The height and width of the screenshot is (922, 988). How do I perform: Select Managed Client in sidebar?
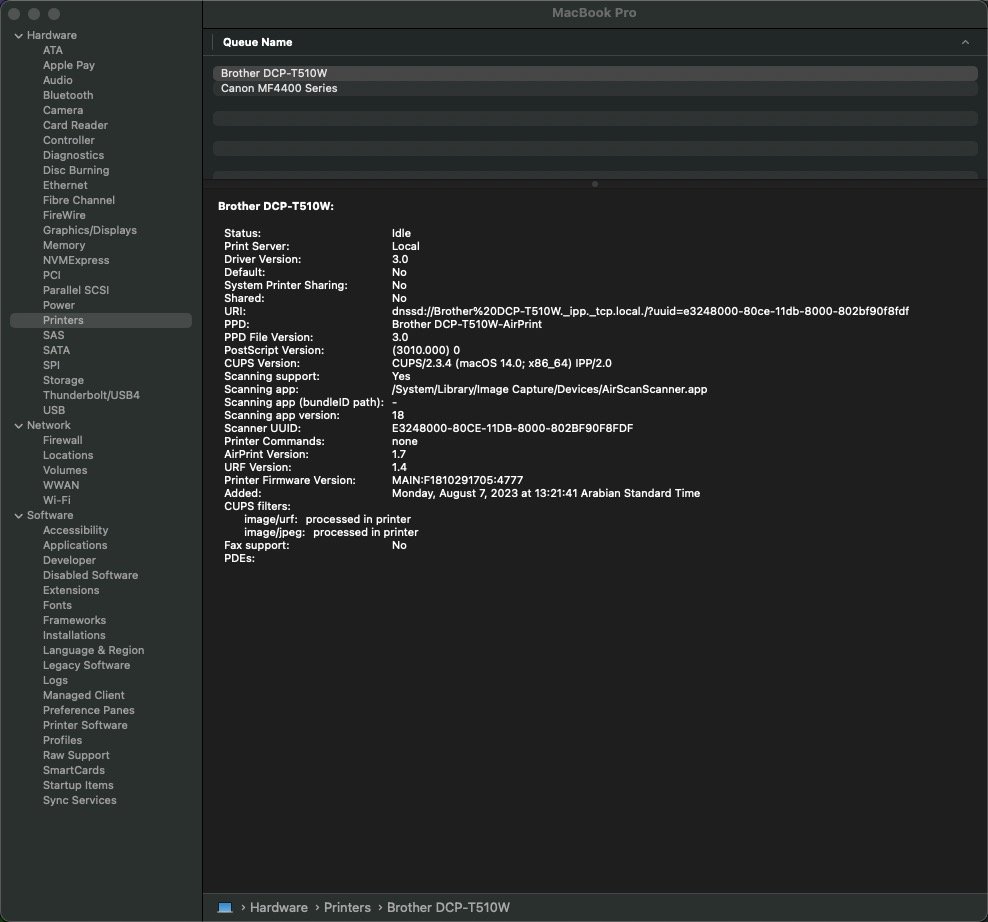pyautogui.click(x=84, y=696)
